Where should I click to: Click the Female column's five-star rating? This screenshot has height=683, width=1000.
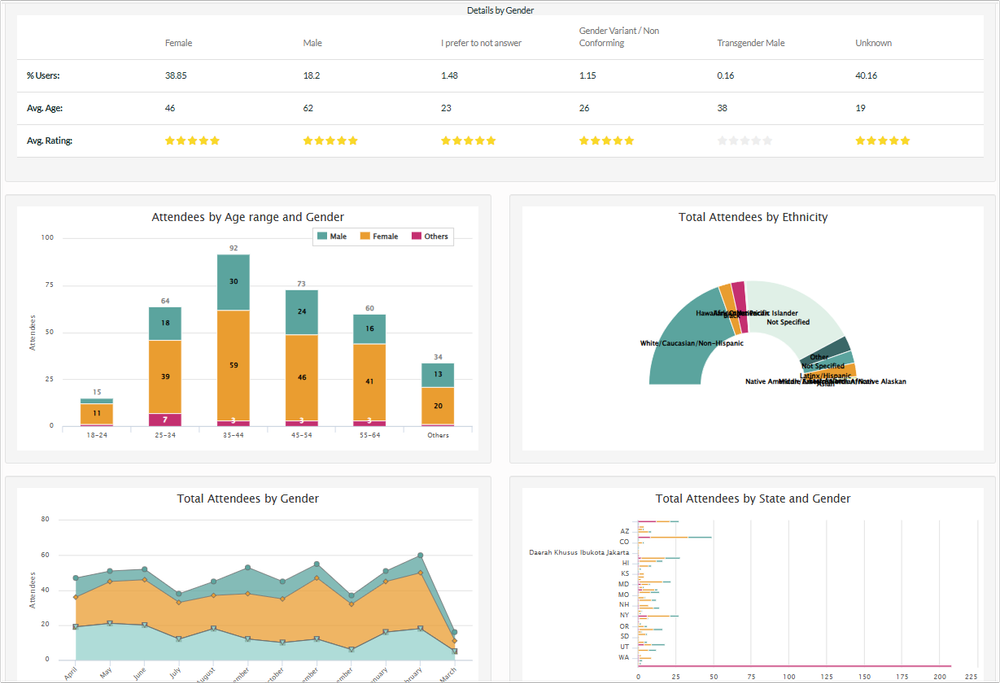[192, 140]
